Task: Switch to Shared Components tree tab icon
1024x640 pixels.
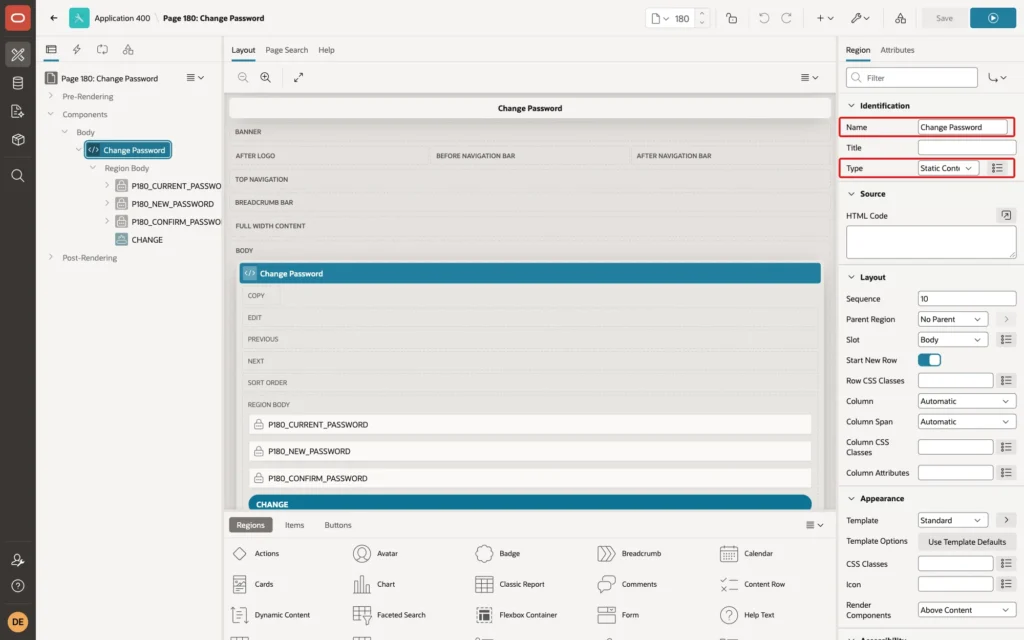Action: pos(128,50)
